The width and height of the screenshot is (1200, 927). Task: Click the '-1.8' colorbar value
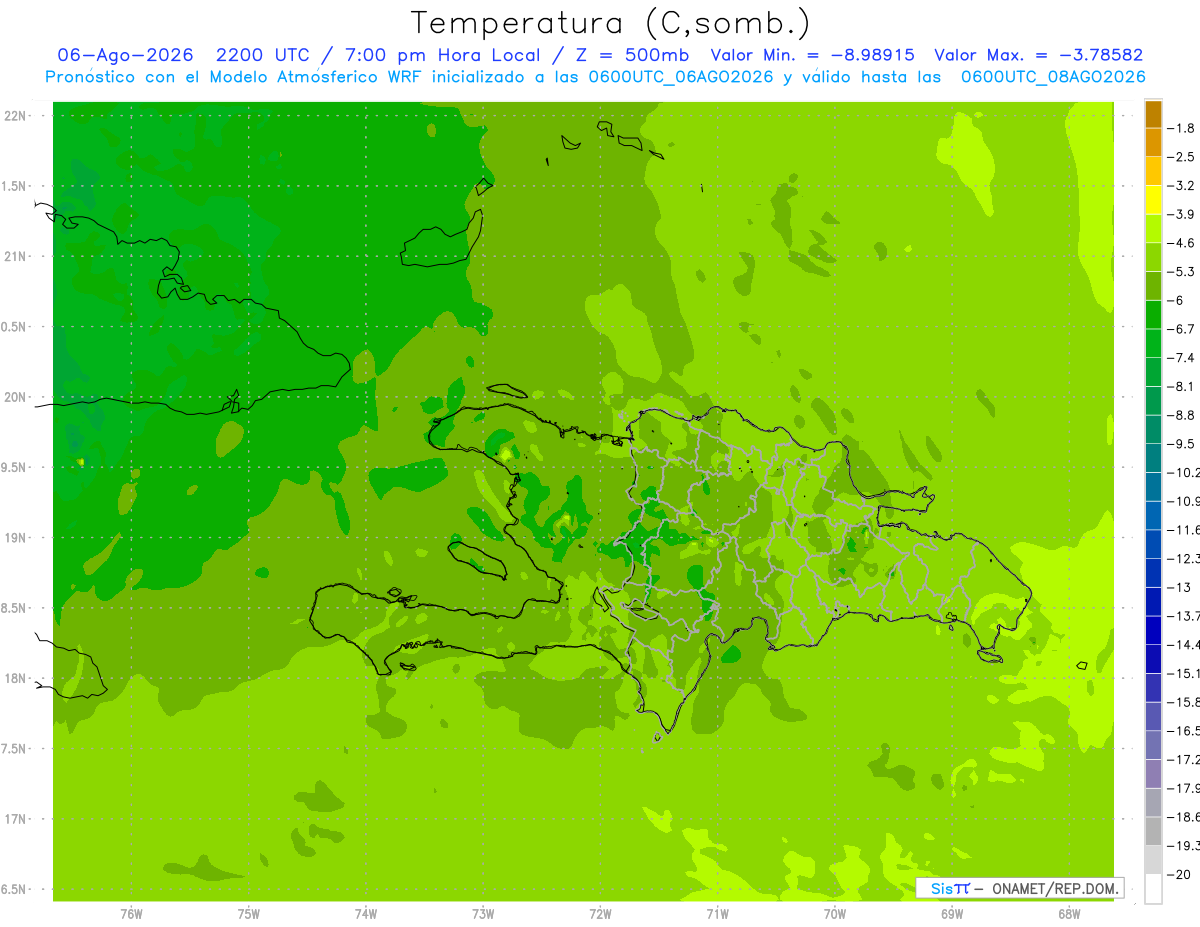pos(1181,128)
